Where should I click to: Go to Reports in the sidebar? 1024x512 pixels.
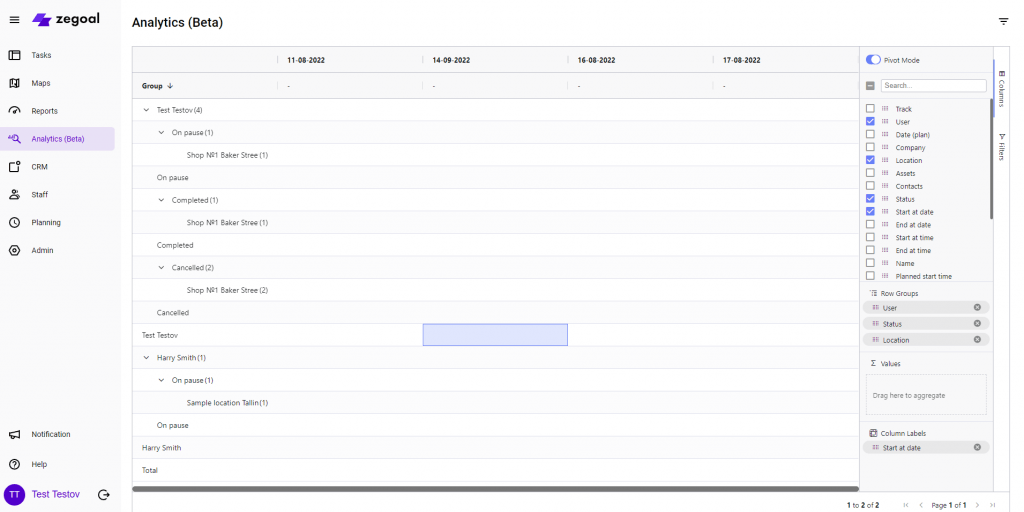[x=44, y=111]
